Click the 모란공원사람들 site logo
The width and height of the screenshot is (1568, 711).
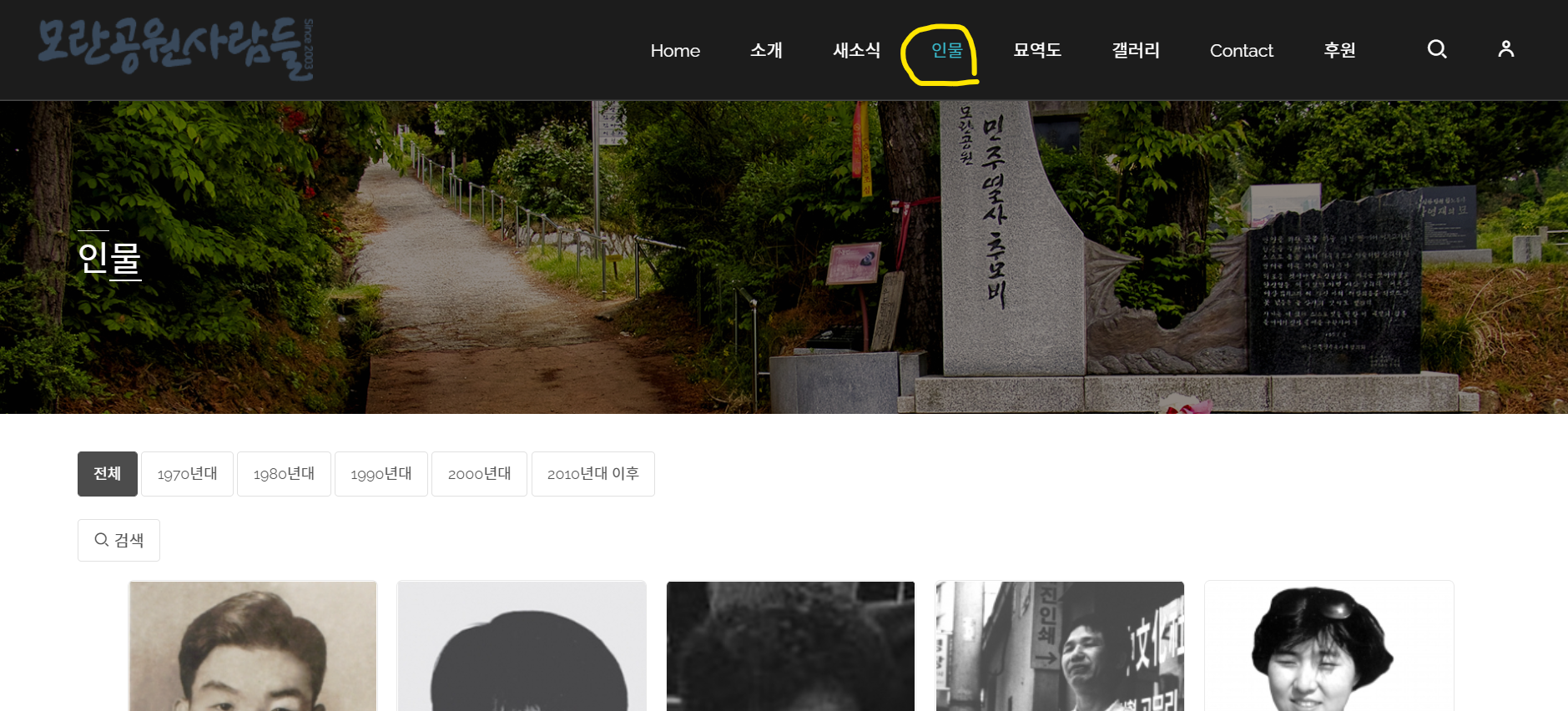[176, 48]
